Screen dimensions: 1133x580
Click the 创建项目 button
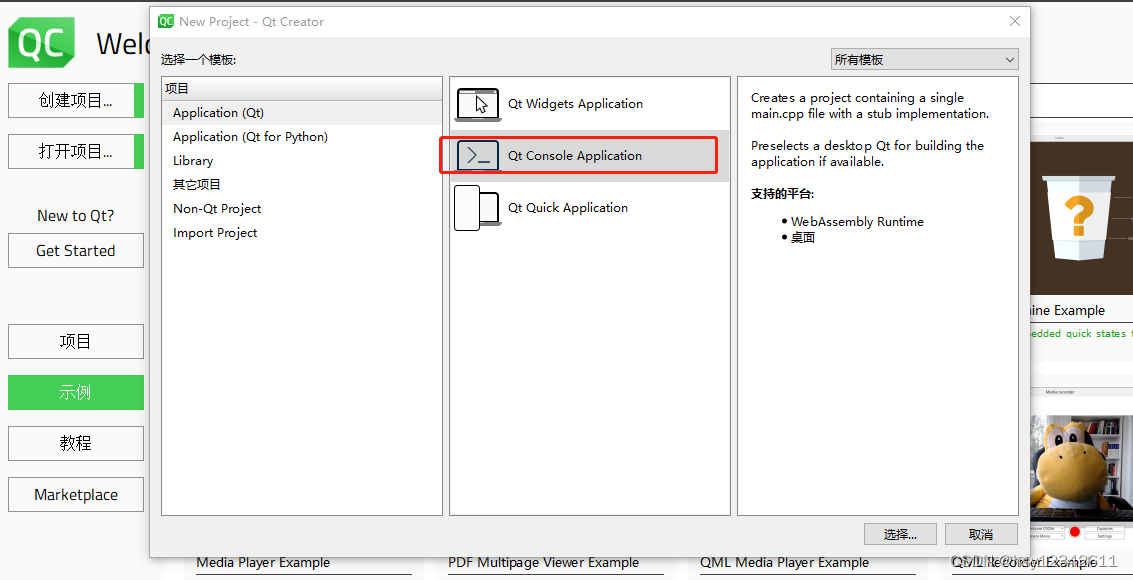coord(75,100)
